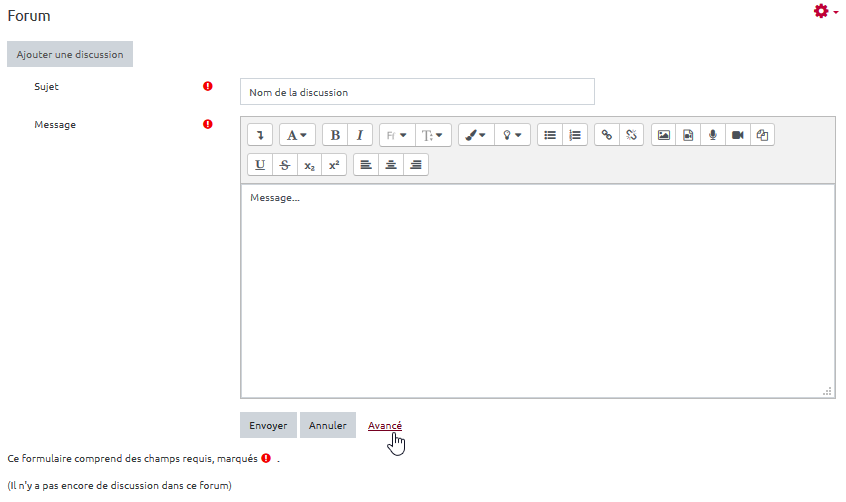This screenshot has height=502, width=846.
Task: Center-align the message text
Action: 391,165
